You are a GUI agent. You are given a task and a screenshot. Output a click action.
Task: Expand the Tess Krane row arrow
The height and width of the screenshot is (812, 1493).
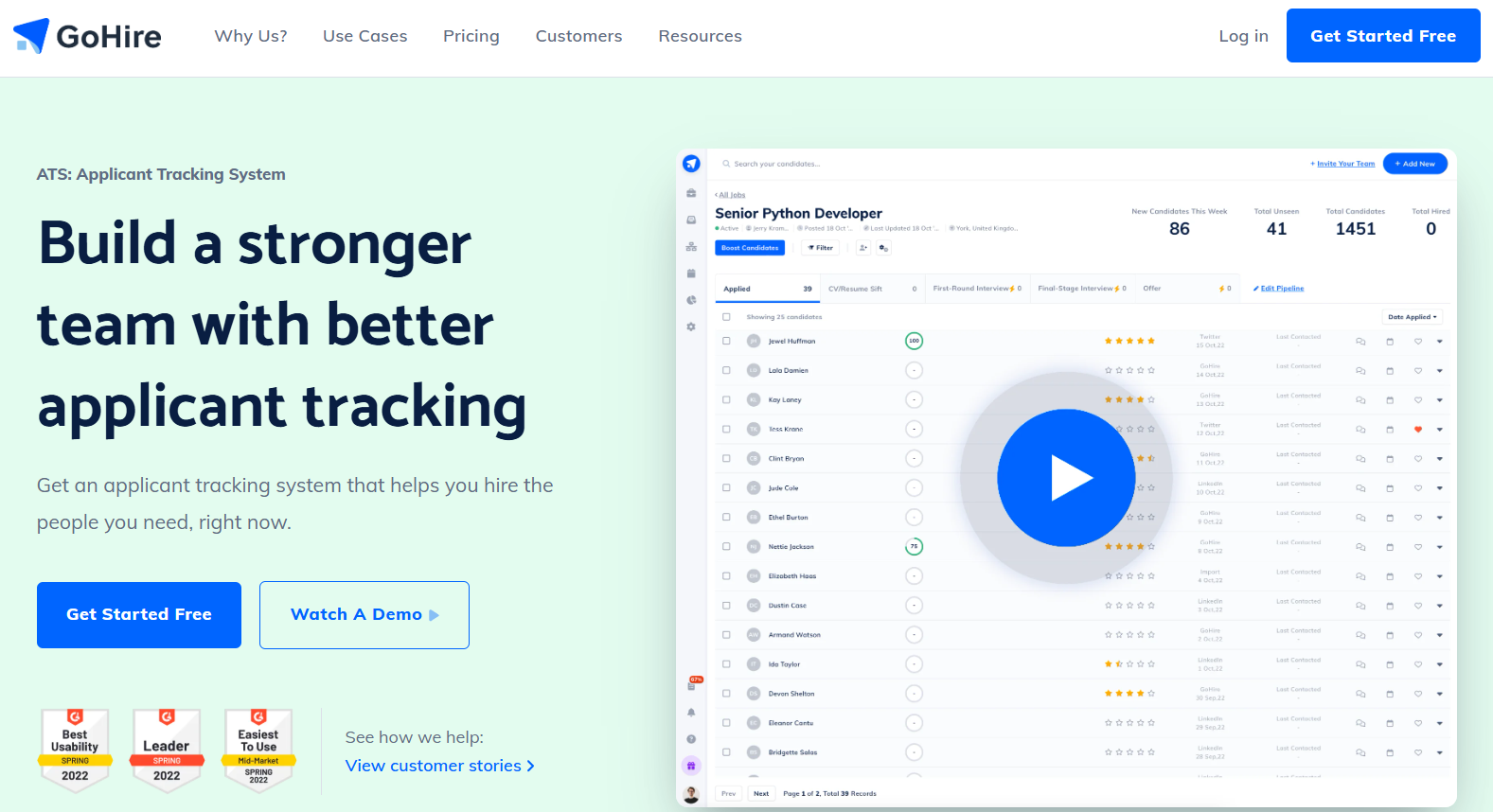pyautogui.click(x=1440, y=430)
